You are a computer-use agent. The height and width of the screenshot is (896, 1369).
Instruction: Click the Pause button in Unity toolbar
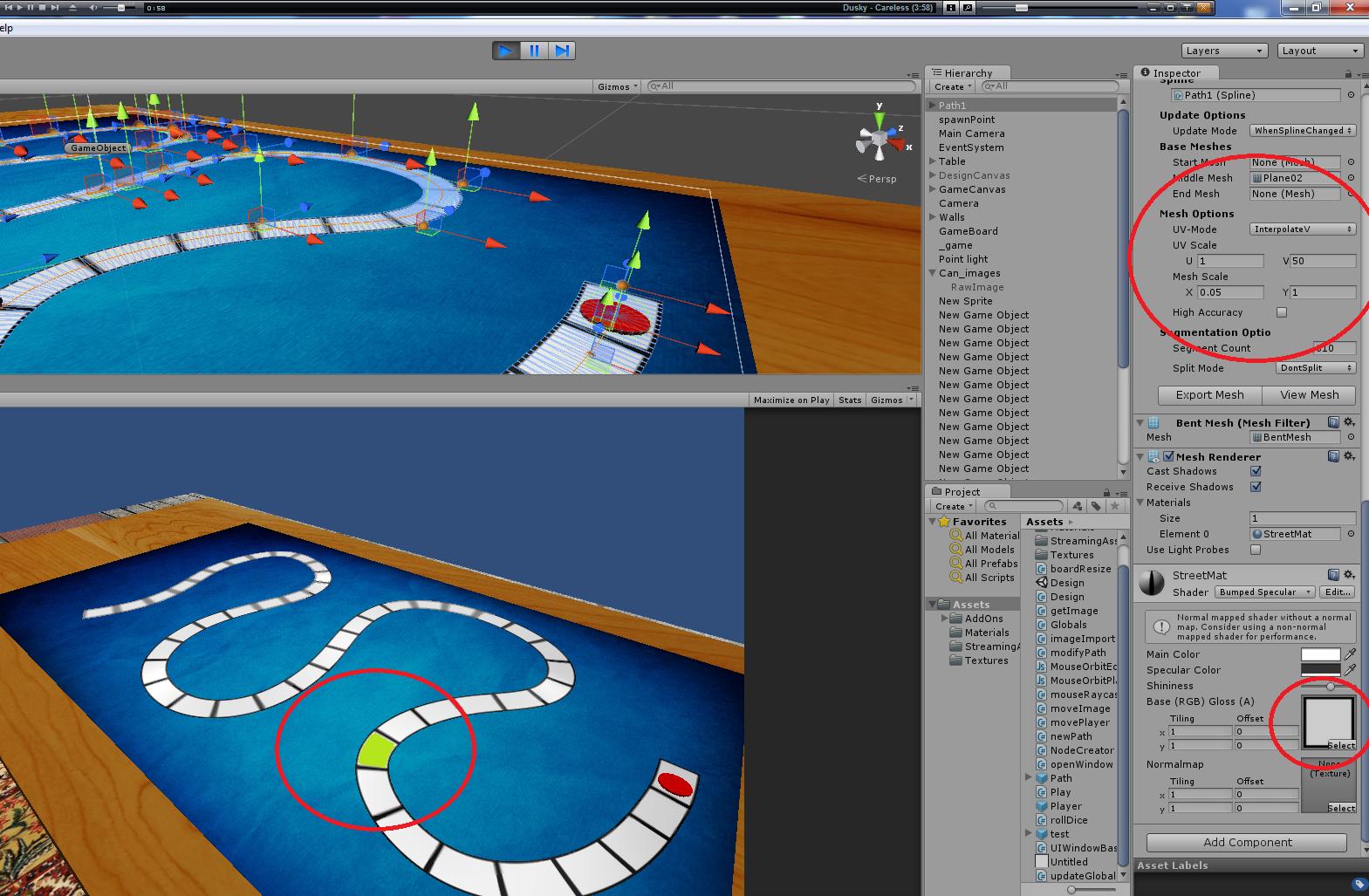tap(535, 51)
